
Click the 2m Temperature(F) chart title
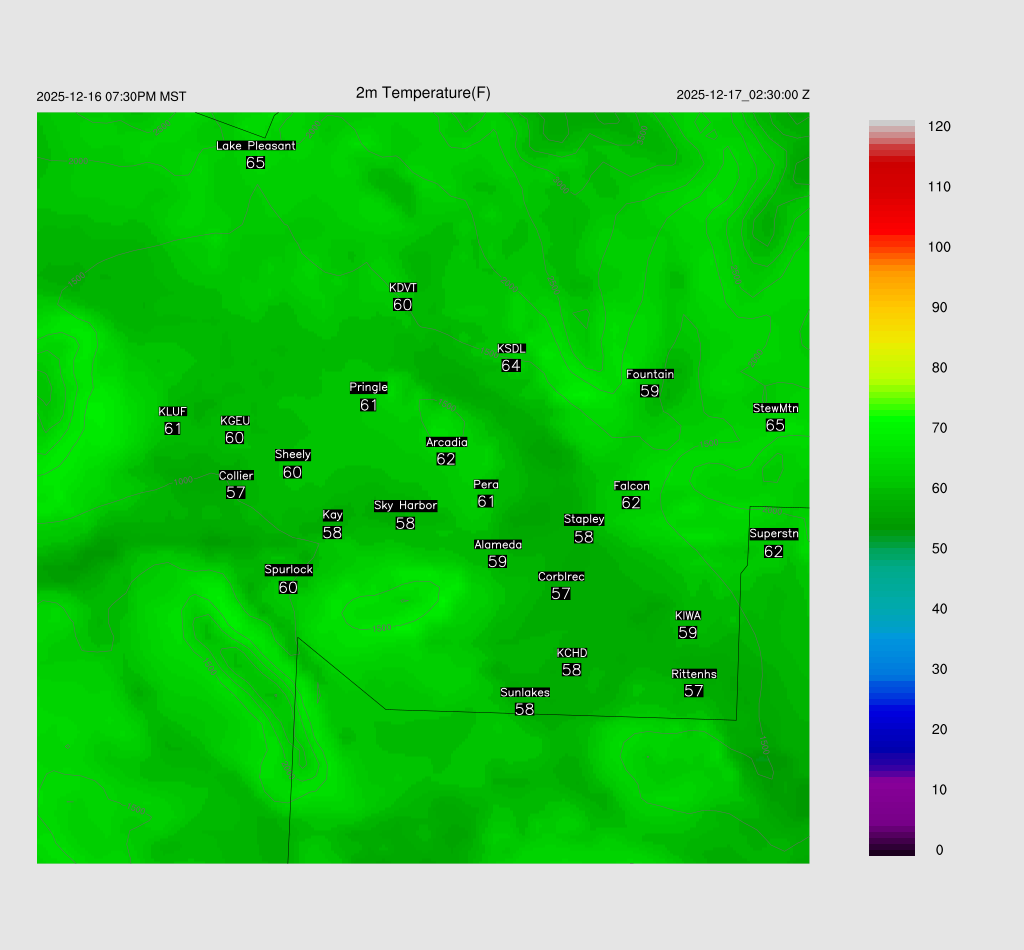(x=423, y=93)
